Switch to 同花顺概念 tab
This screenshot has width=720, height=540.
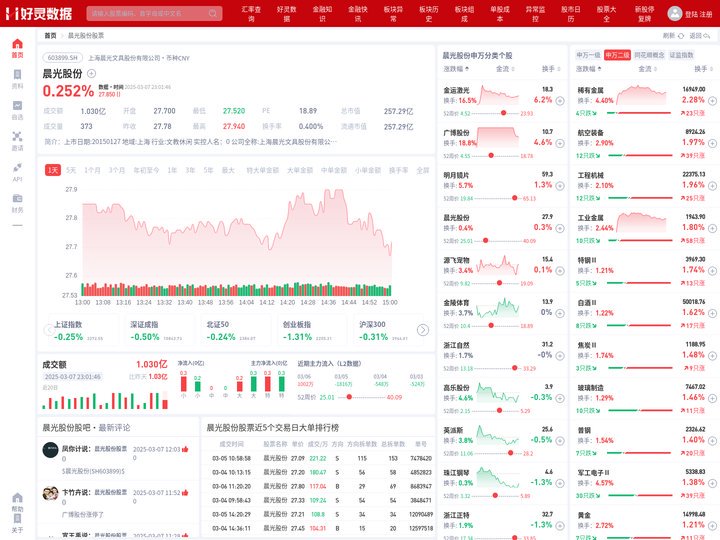pyautogui.click(x=649, y=55)
